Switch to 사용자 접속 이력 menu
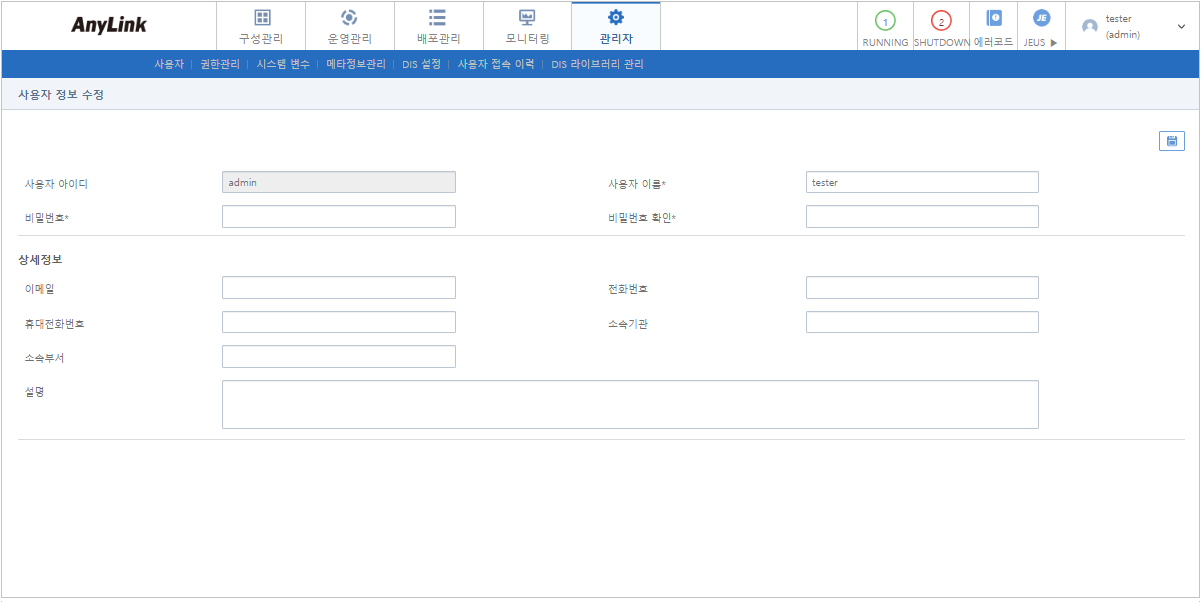The image size is (1204, 602). point(494,63)
